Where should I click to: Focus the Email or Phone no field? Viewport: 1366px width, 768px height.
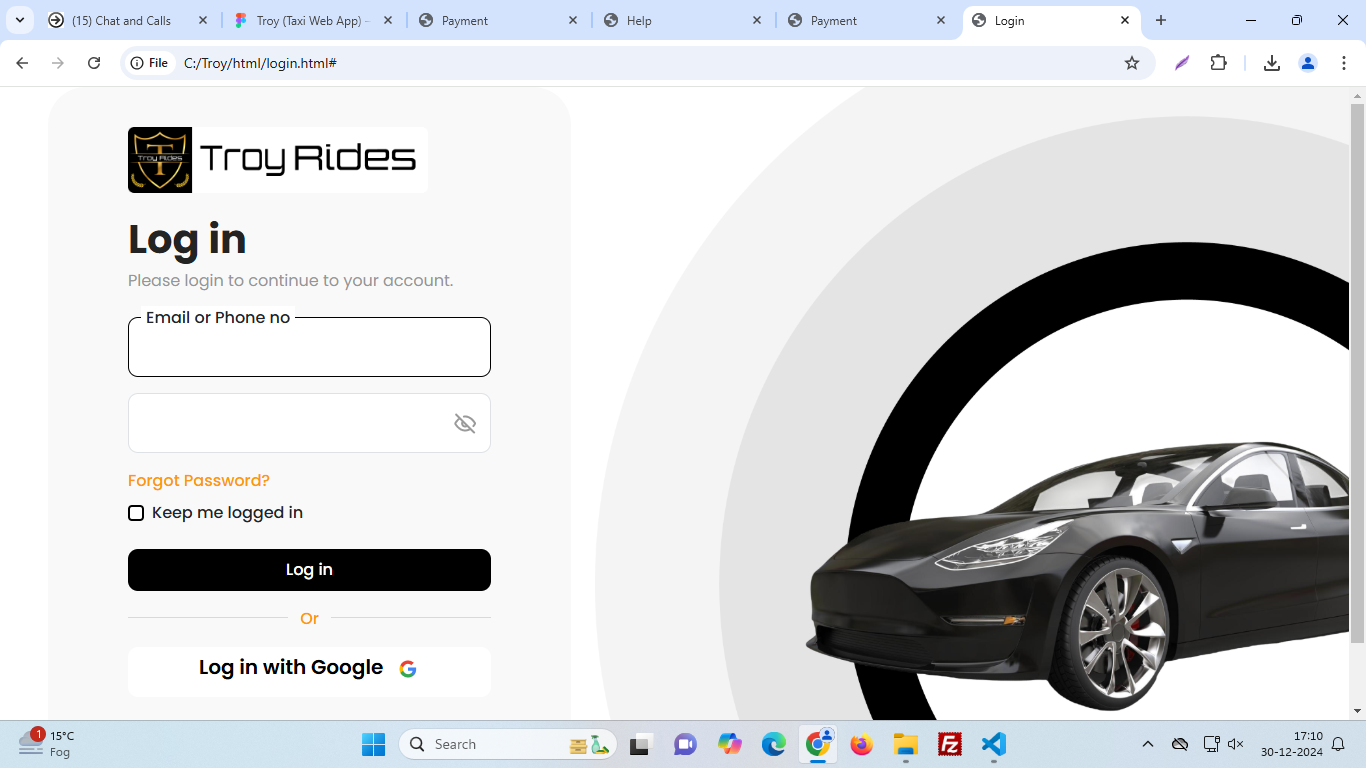pyautogui.click(x=309, y=349)
